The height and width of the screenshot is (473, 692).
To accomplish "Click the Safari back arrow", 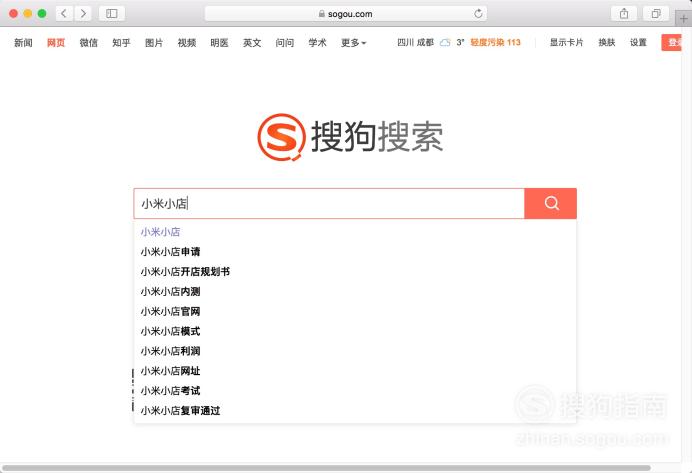I will coord(64,14).
